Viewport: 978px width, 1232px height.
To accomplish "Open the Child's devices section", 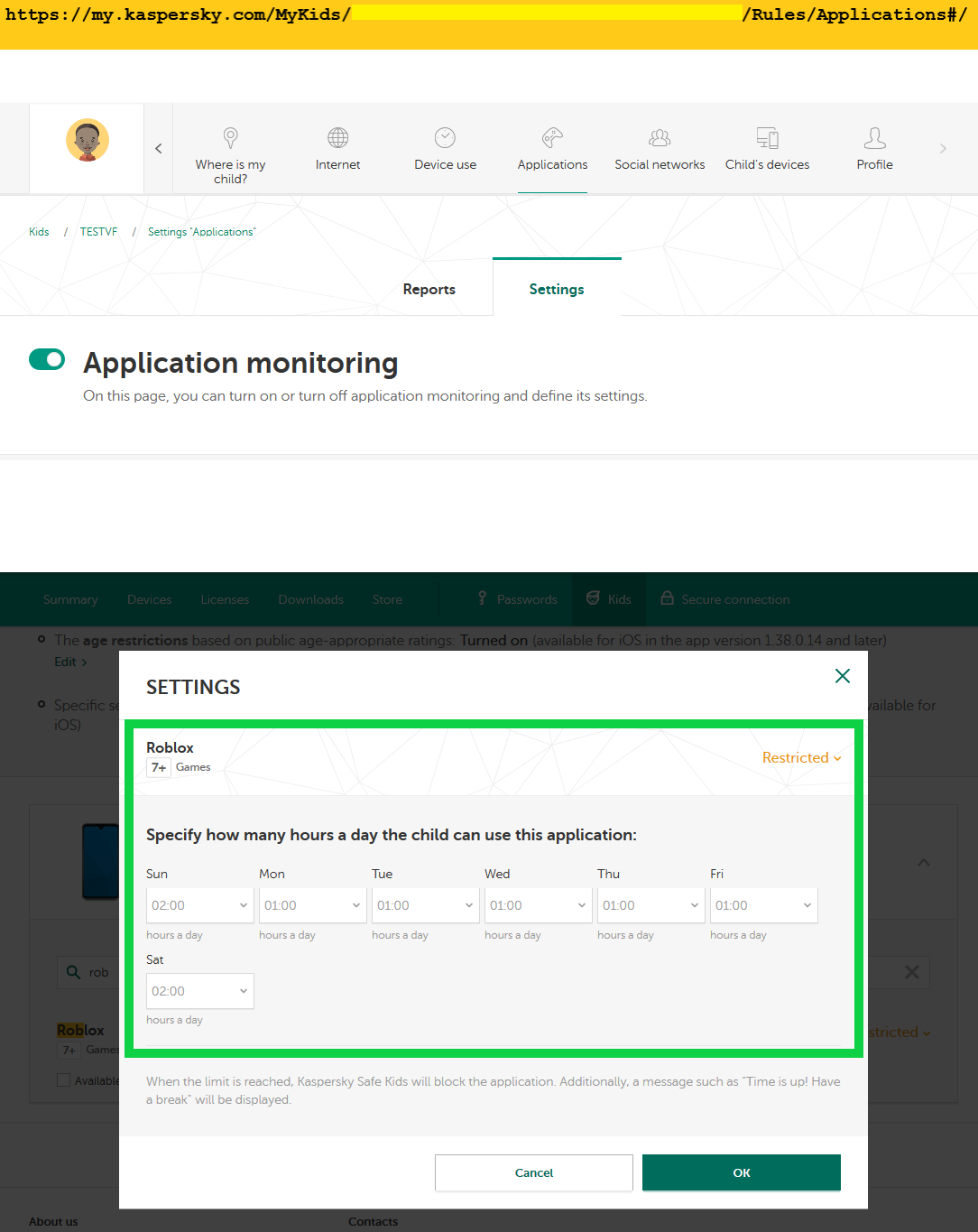I will pos(767,149).
